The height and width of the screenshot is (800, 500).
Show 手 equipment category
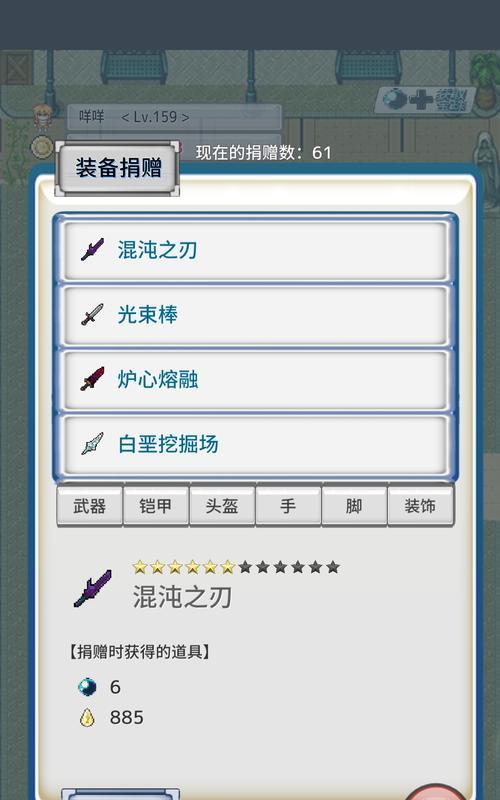click(x=288, y=506)
